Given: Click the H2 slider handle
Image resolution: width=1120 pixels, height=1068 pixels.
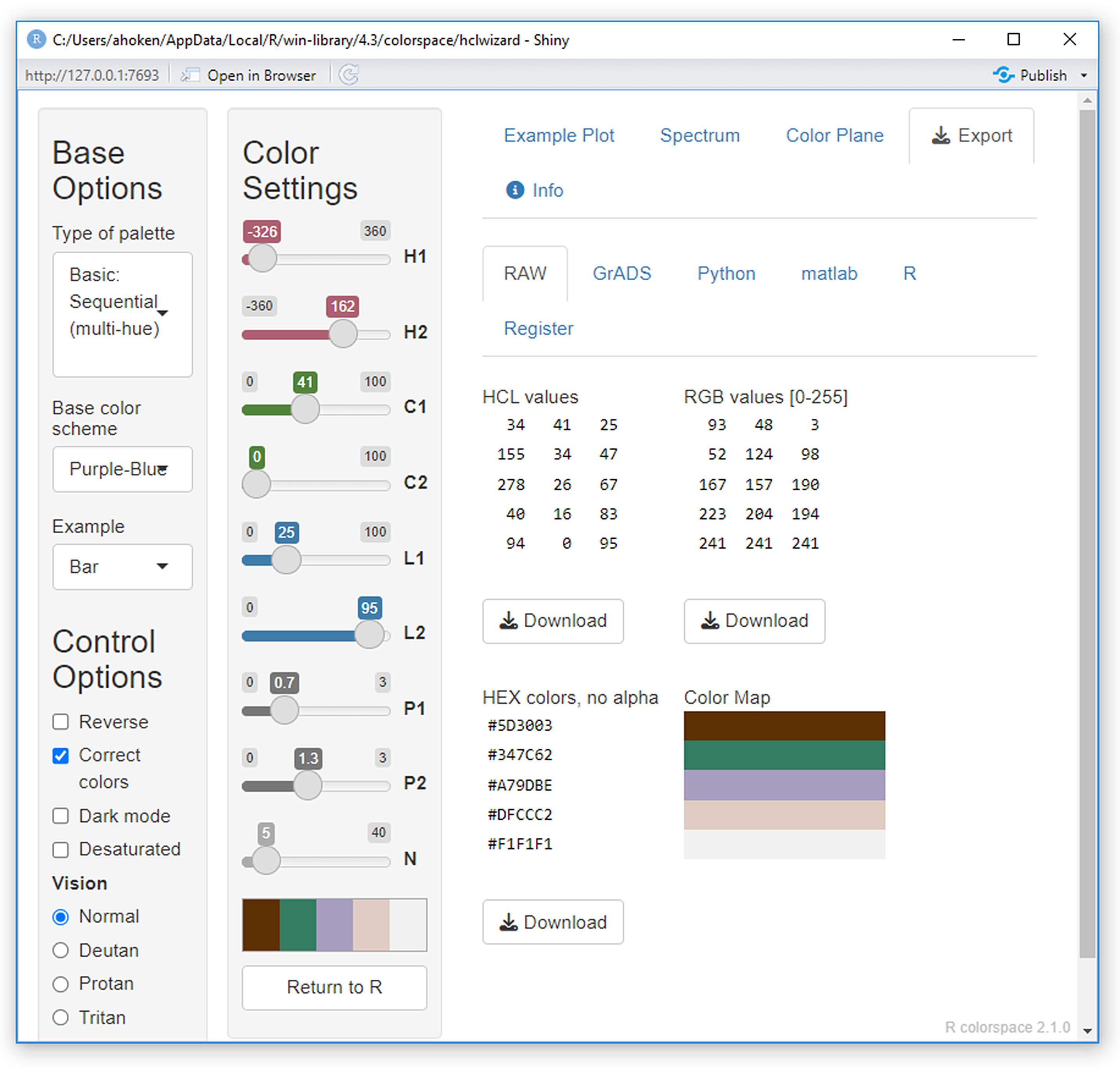Looking at the screenshot, I should click(343, 333).
